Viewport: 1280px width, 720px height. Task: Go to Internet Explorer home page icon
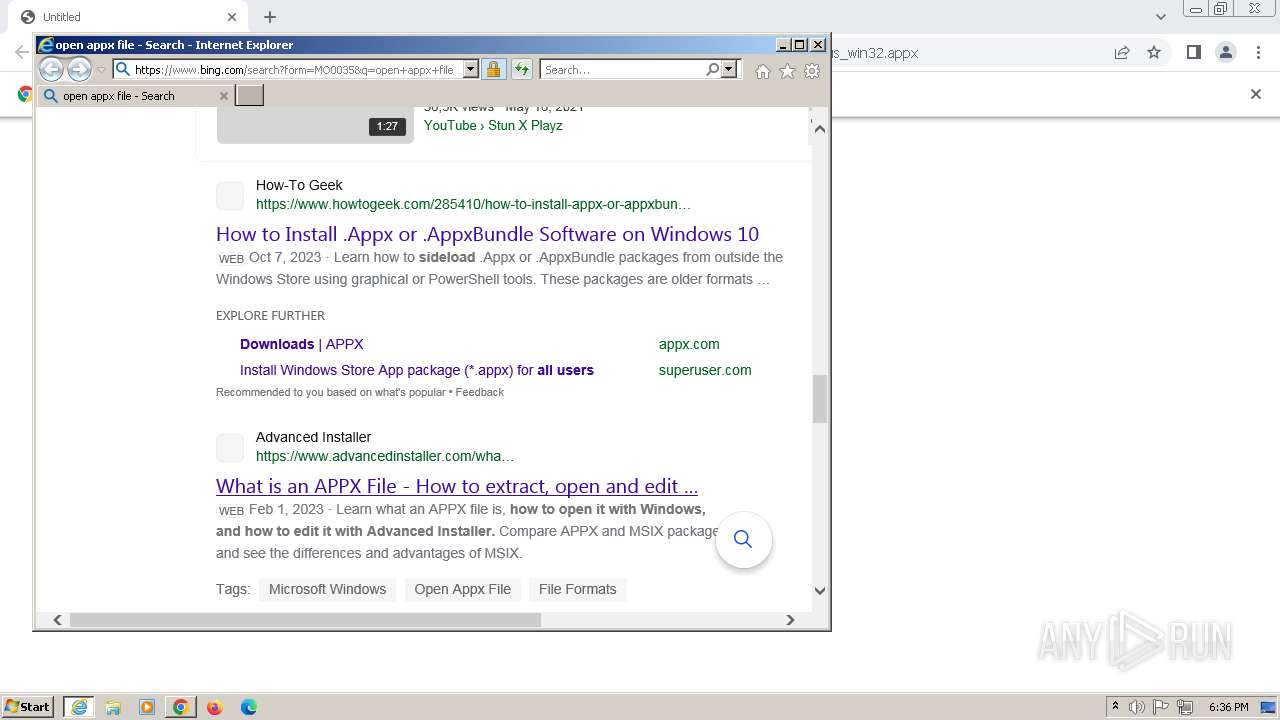point(763,71)
